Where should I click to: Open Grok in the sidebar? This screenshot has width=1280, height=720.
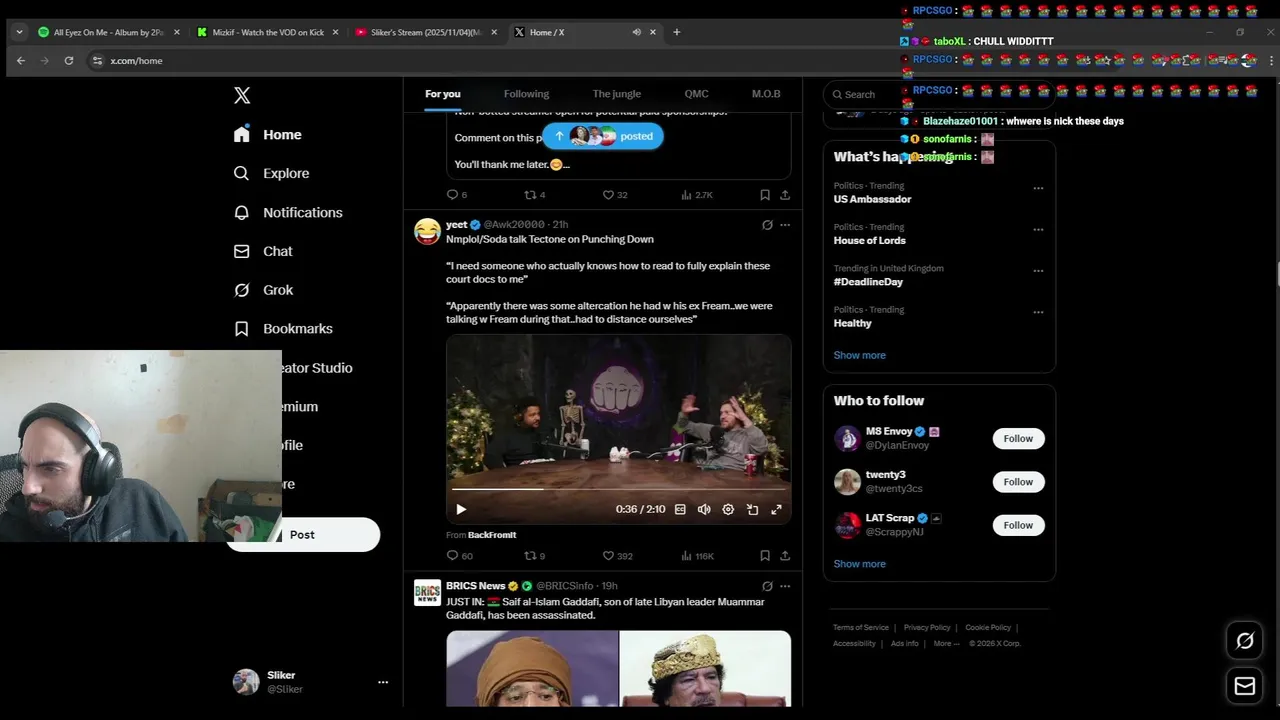click(x=263, y=290)
